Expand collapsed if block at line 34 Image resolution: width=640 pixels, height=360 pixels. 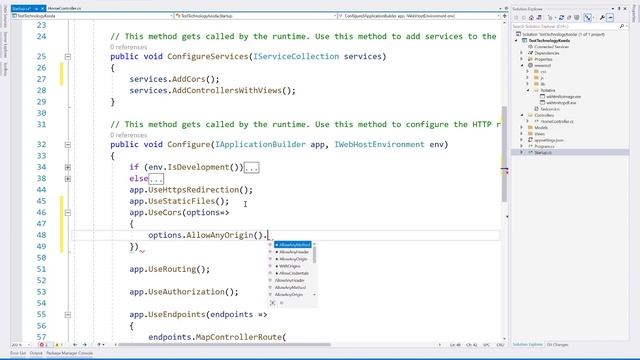(68, 167)
